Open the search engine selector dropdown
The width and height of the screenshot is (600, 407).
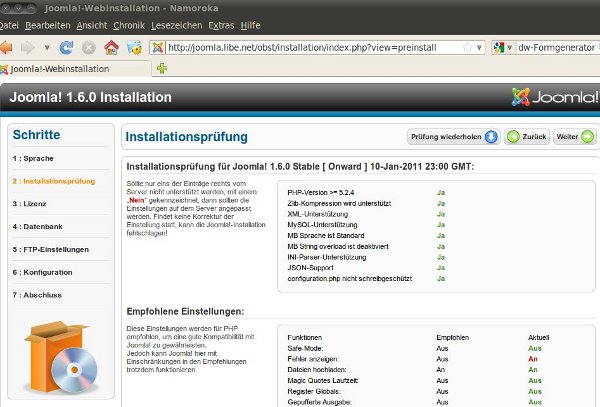503,47
